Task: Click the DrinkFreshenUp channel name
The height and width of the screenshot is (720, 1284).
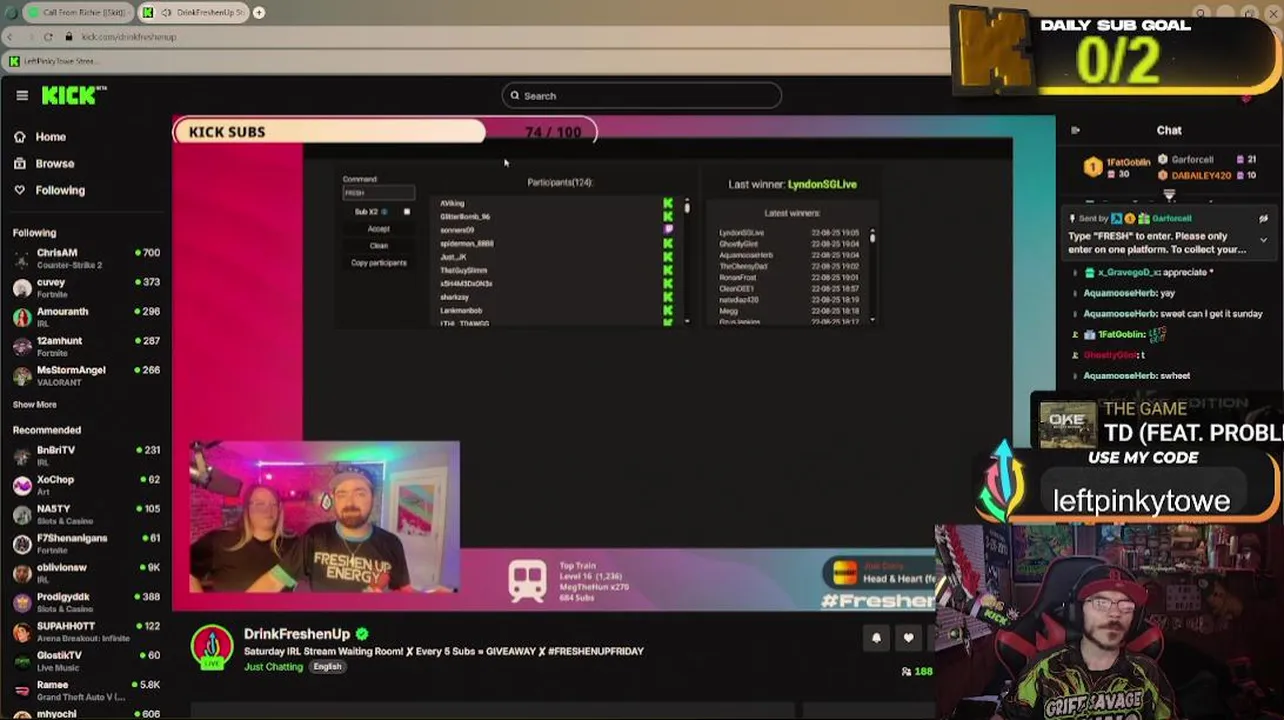Action: 297,634
